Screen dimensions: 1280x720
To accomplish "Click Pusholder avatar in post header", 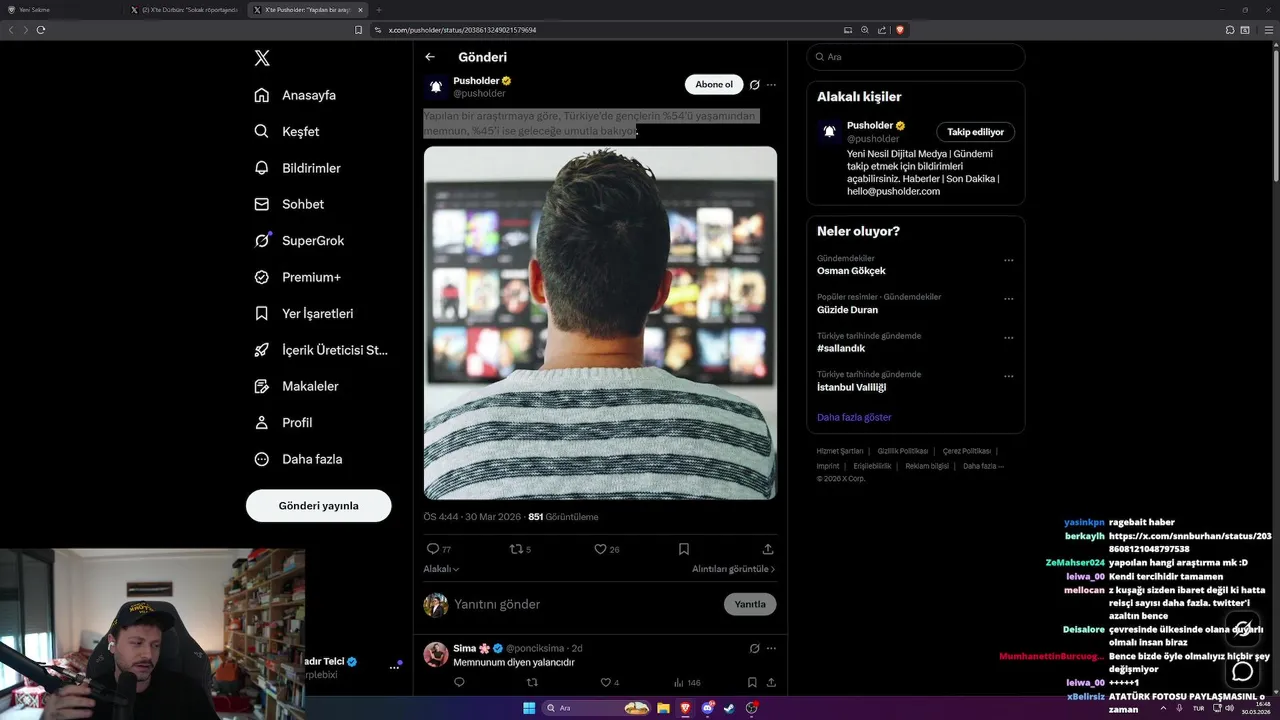I will (x=436, y=87).
